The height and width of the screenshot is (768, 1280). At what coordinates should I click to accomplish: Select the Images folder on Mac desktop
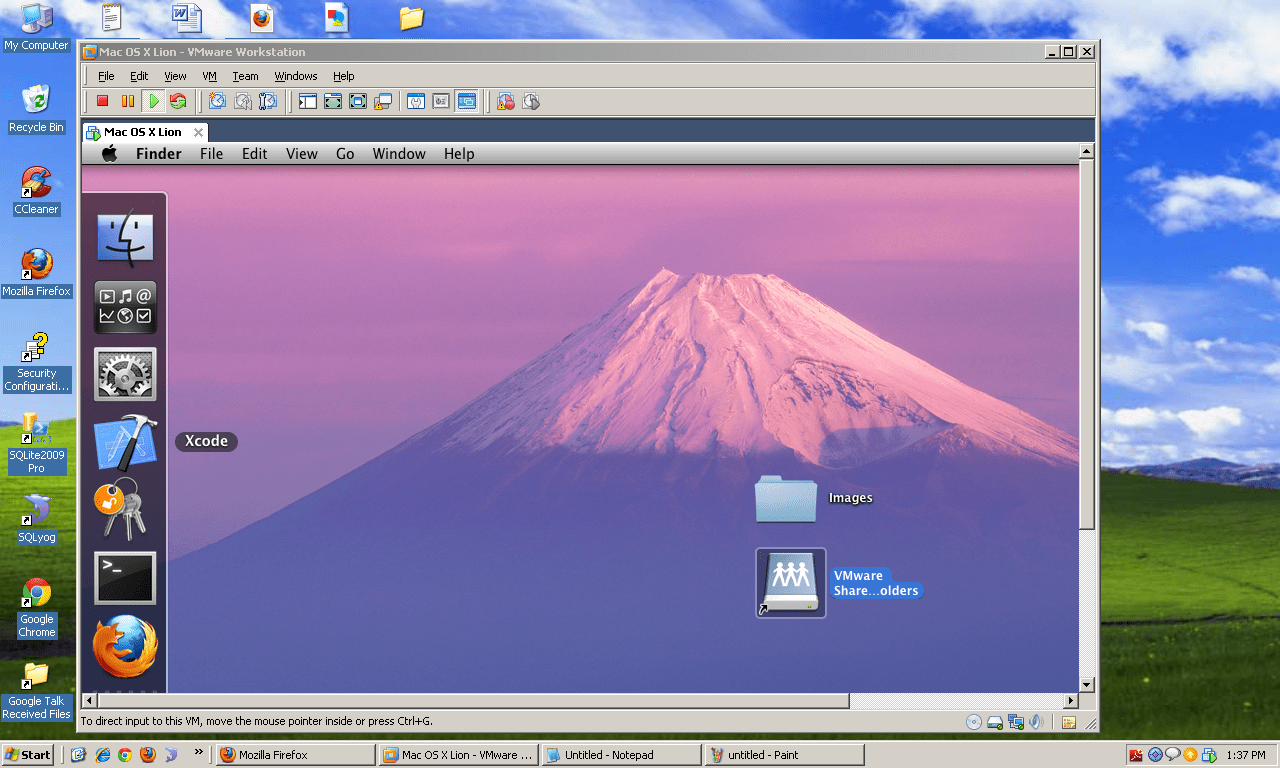(x=786, y=498)
